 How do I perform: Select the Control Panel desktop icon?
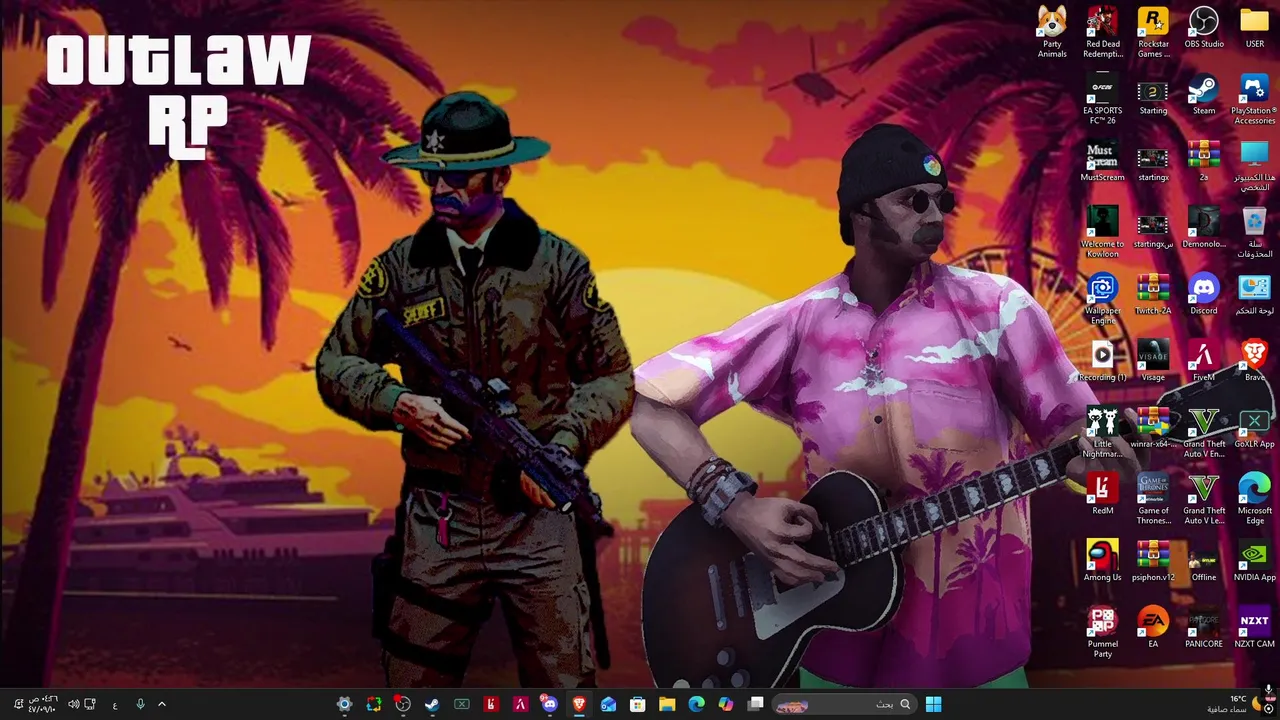pyautogui.click(x=1254, y=295)
